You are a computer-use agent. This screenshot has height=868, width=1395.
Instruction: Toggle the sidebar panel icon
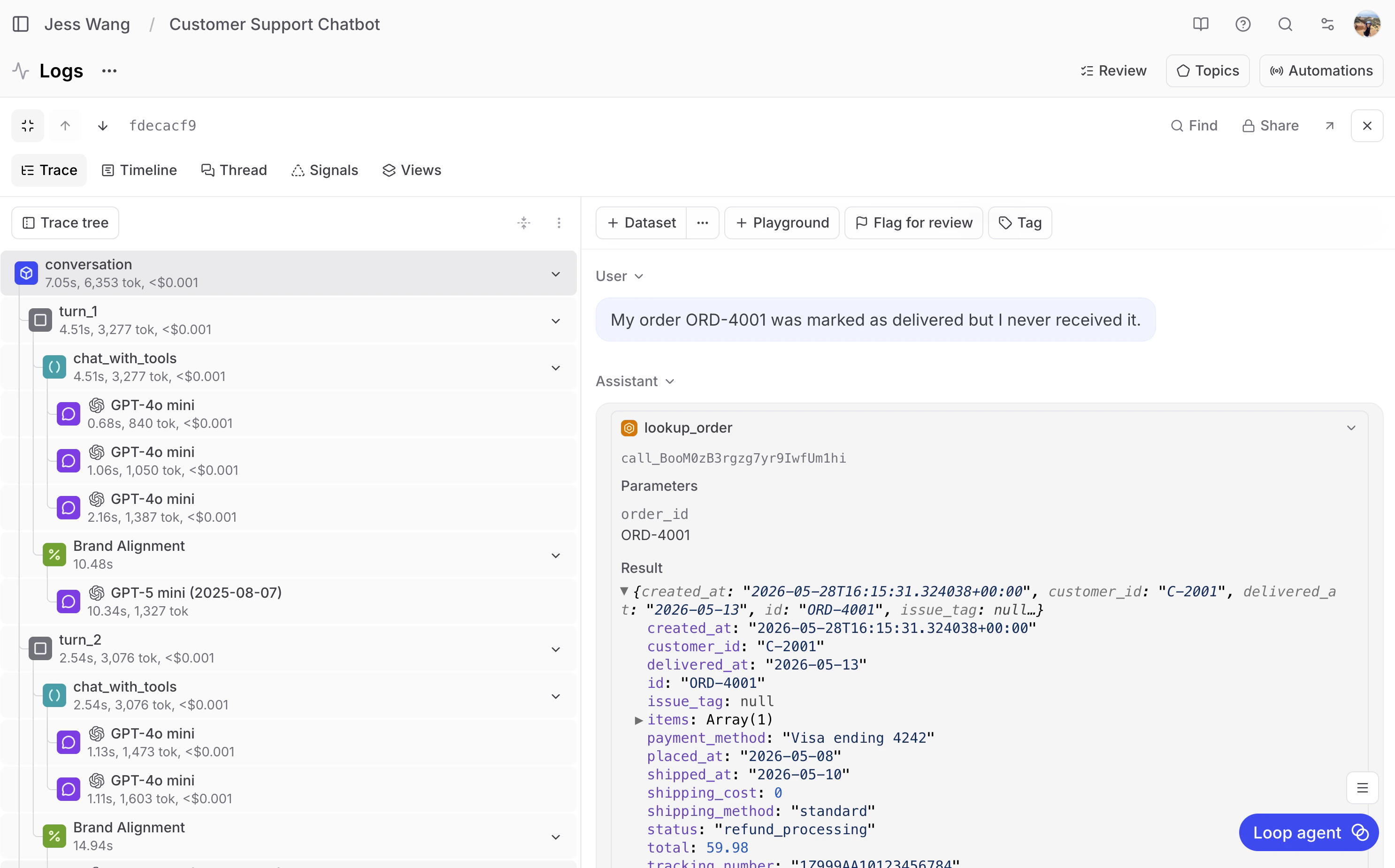(x=21, y=24)
